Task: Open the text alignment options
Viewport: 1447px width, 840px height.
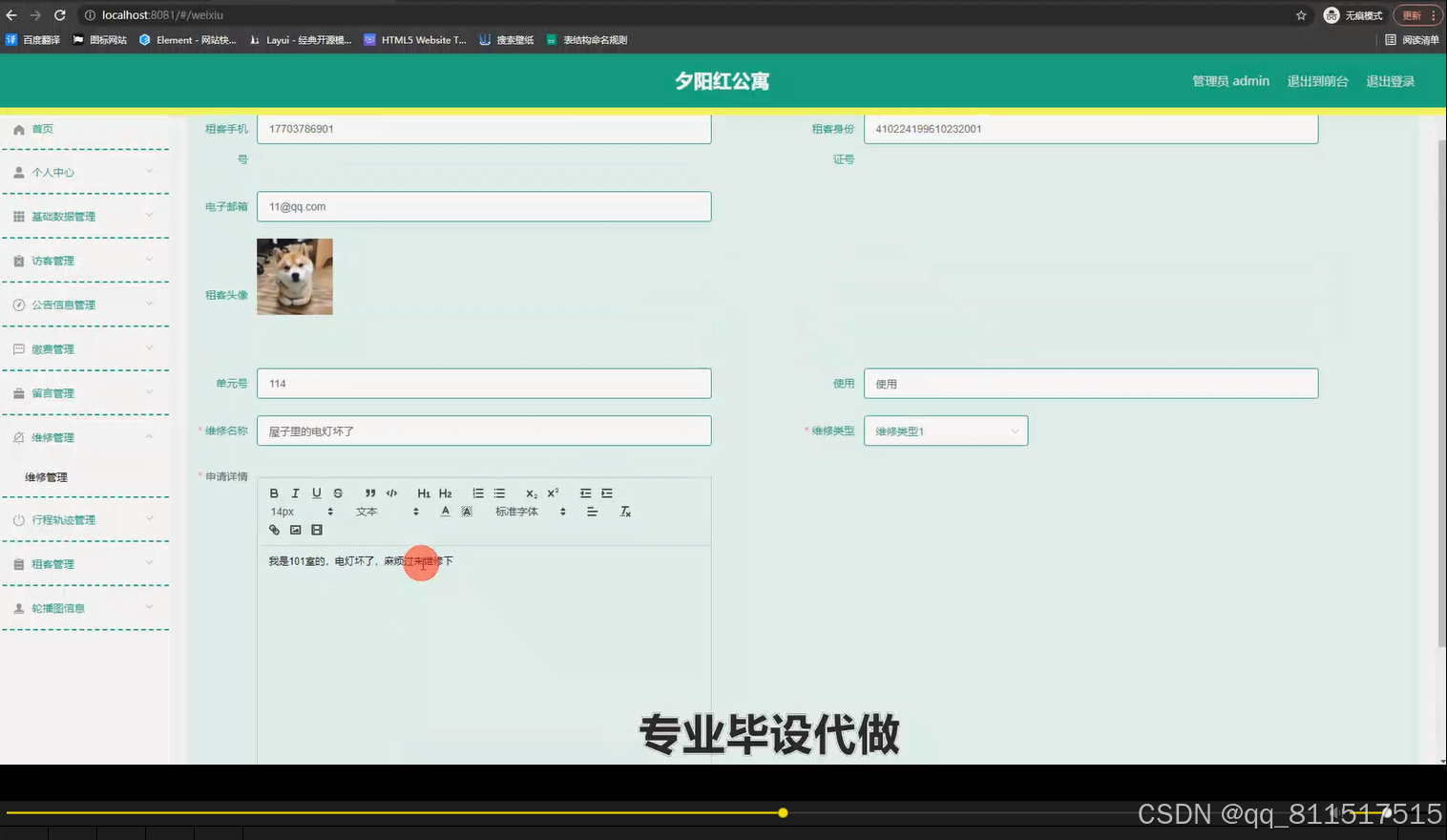Action: click(592, 512)
